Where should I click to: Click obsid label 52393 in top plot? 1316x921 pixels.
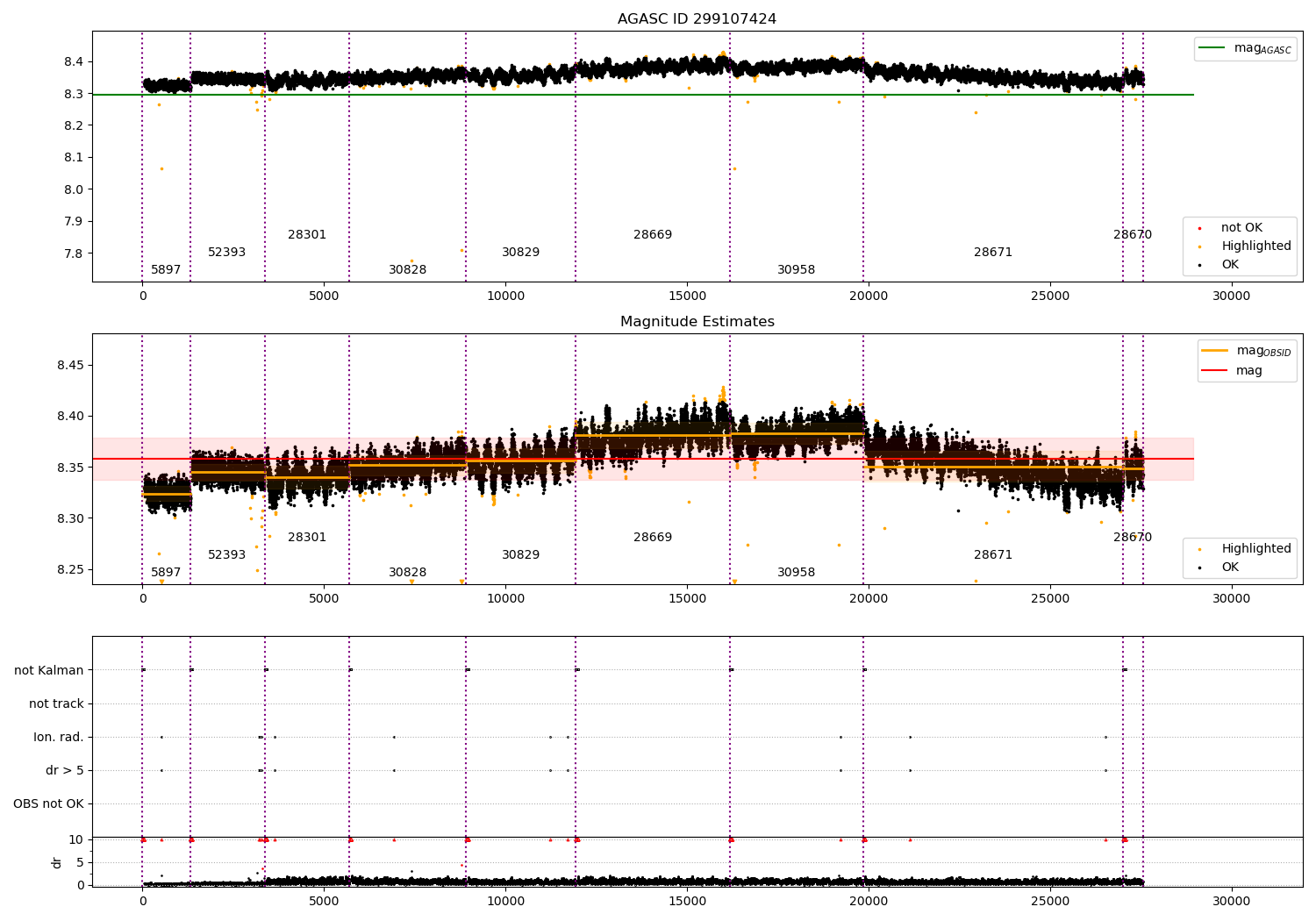click(x=226, y=252)
